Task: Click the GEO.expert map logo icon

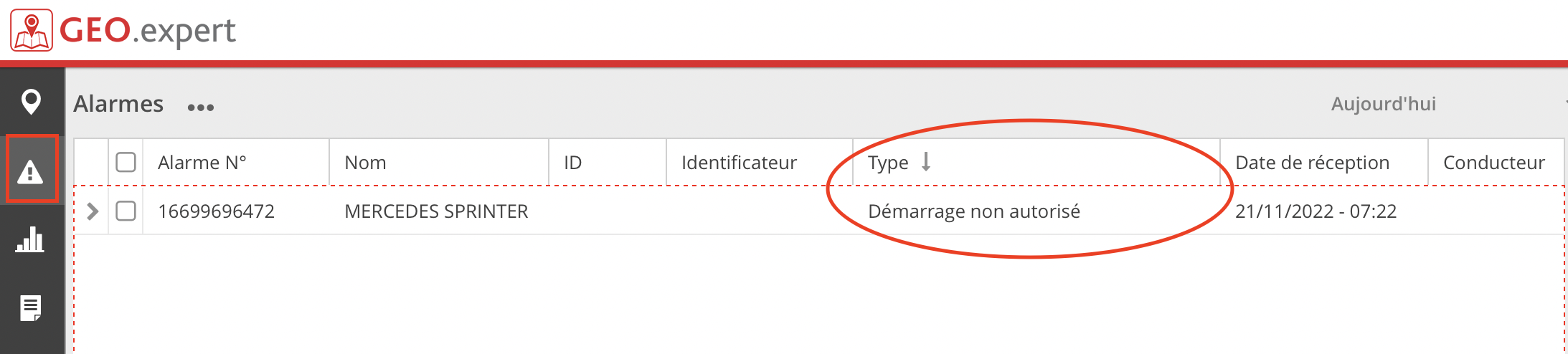Action: coord(32,30)
